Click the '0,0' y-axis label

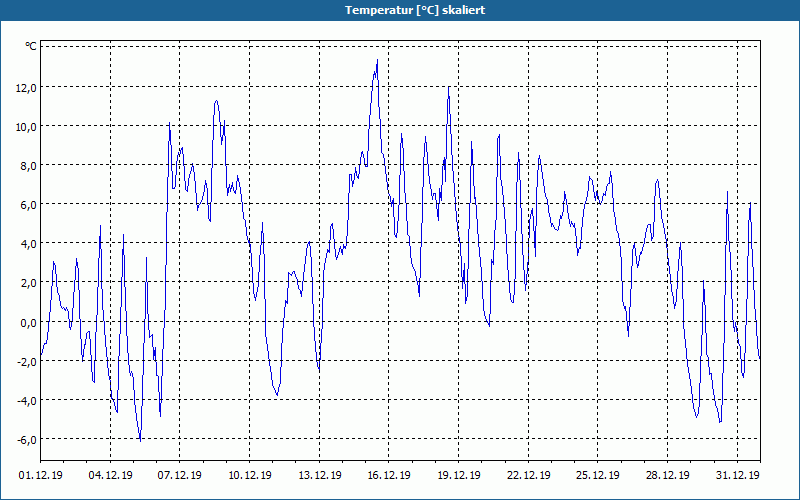coord(29,322)
